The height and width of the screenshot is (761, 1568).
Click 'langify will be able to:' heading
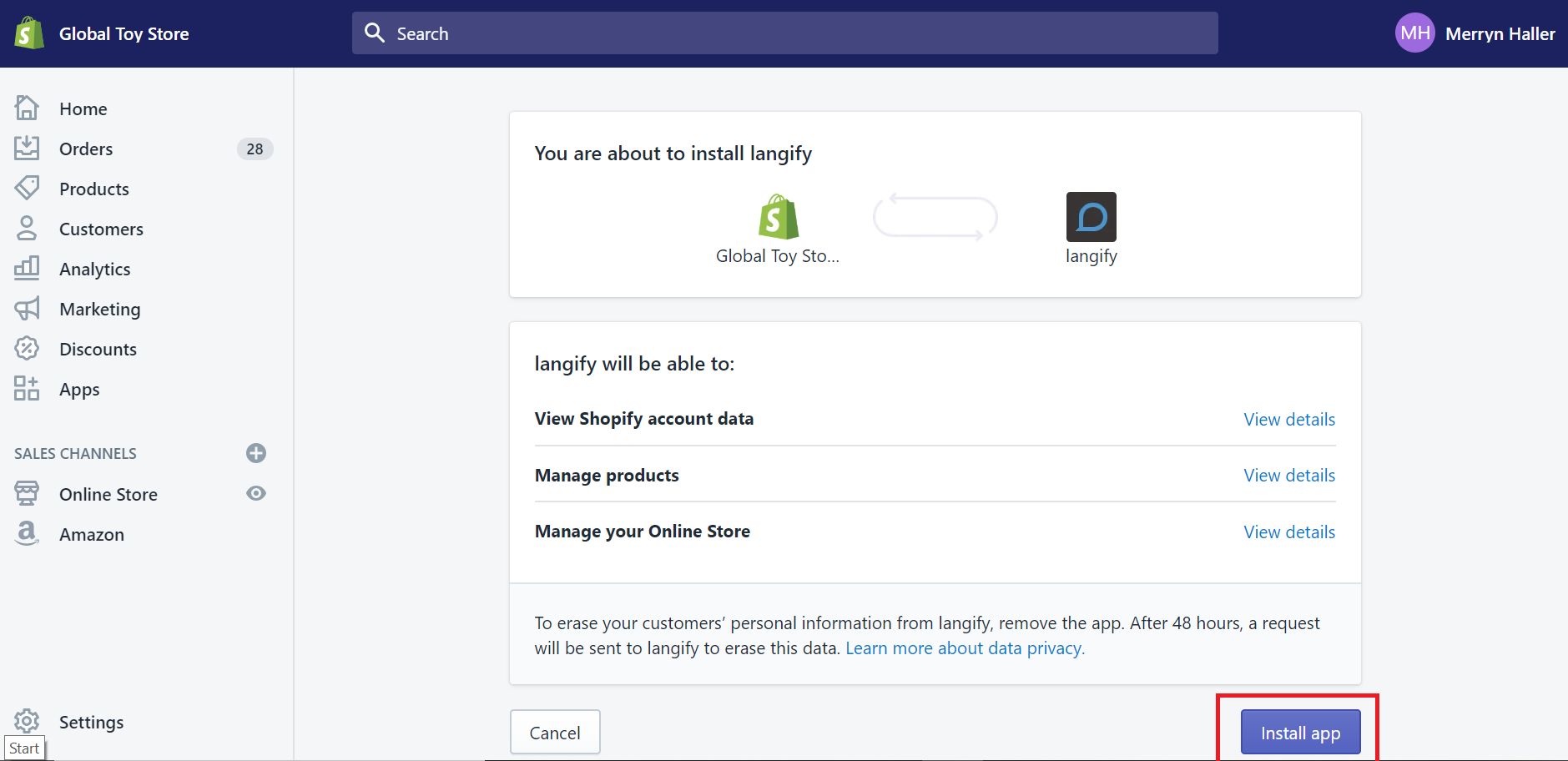pos(634,364)
